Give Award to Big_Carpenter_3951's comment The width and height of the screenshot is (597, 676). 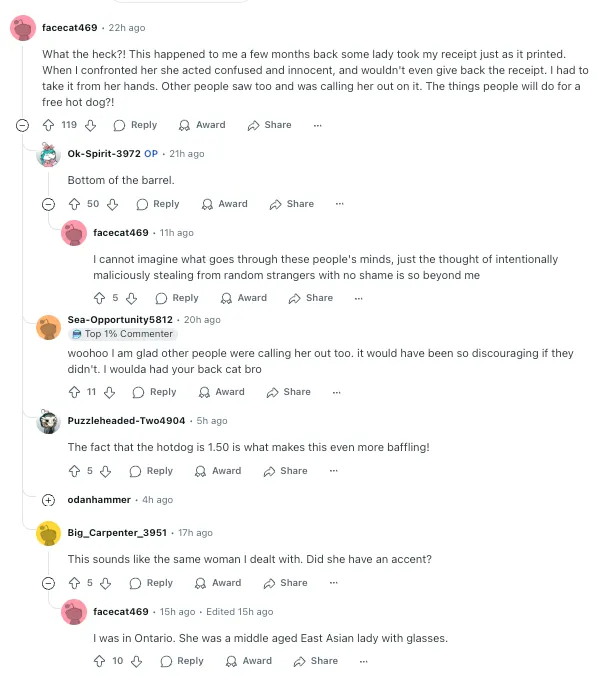(218, 583)
